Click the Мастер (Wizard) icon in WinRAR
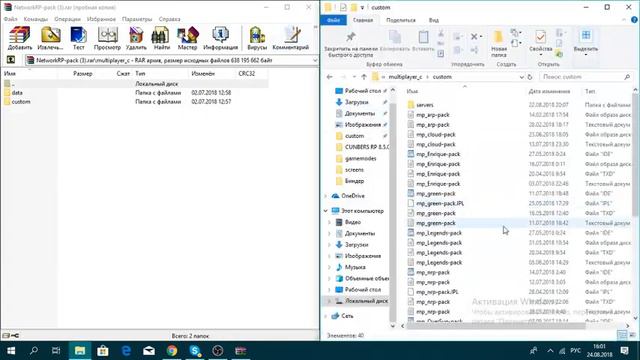Screen dimensions: 640x360 coord(187,38)
